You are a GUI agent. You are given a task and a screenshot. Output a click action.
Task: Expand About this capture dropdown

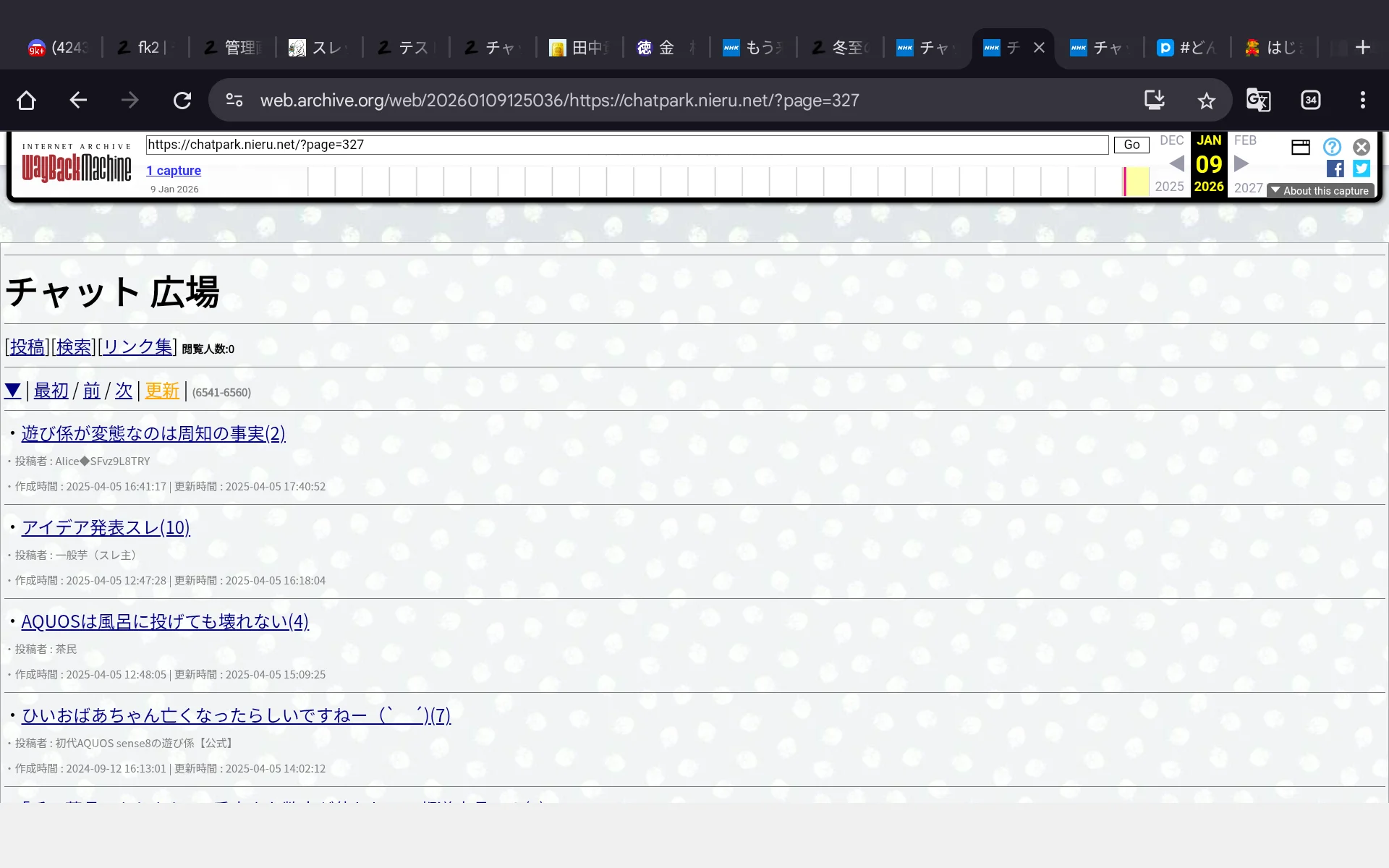point(1320,190)
